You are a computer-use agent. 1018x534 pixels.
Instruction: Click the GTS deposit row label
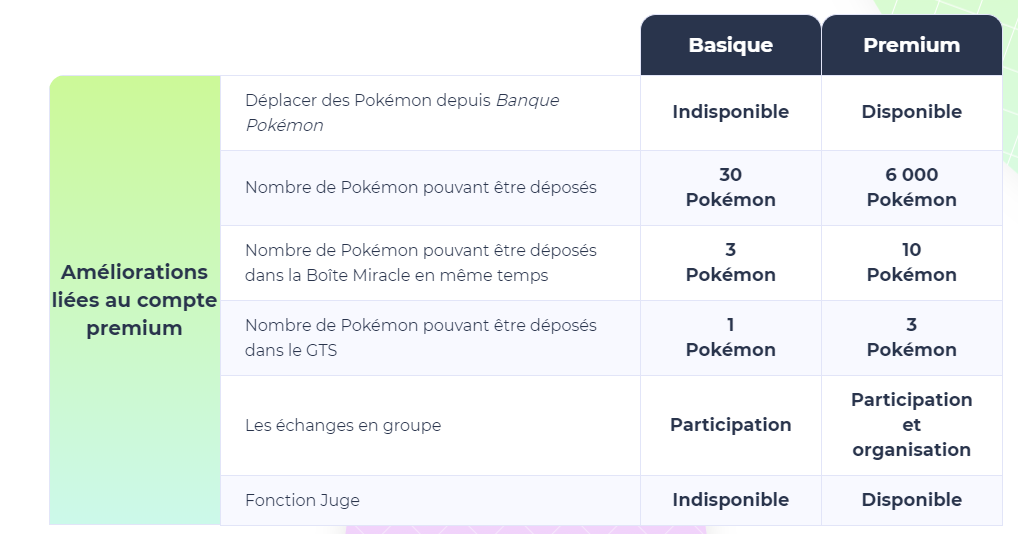[x=420, y=337]
